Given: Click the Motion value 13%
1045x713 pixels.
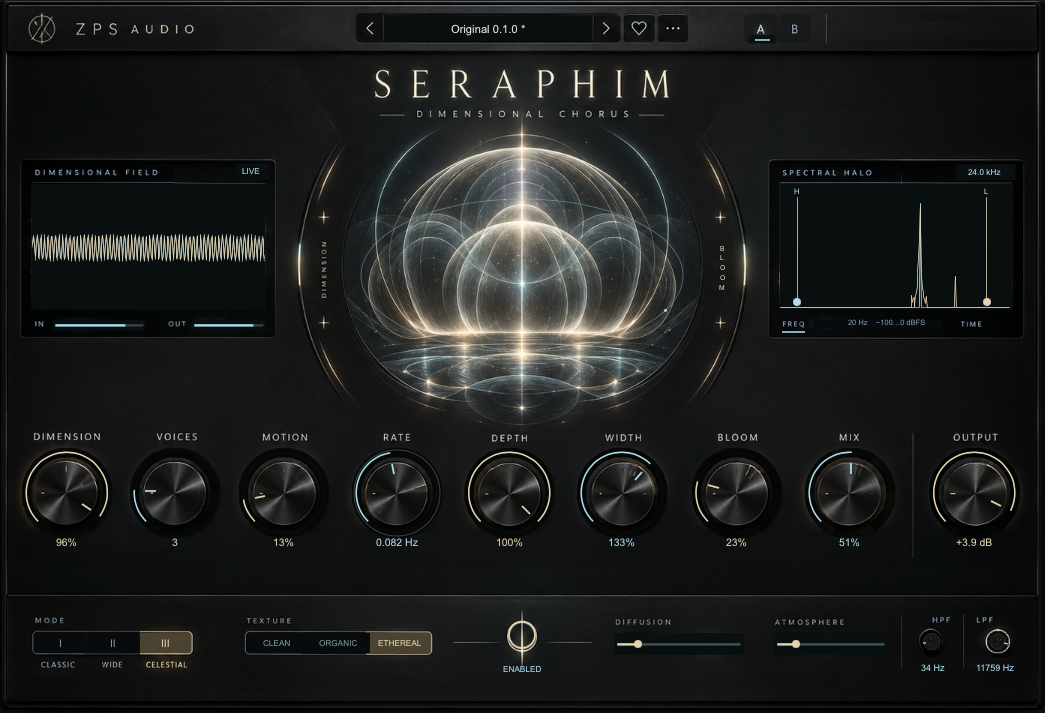Looking at the screenshot, I should (283, 542).
